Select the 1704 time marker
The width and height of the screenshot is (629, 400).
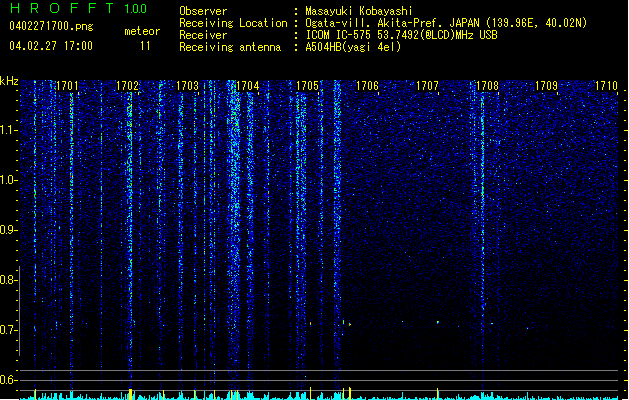click(248, 86)
